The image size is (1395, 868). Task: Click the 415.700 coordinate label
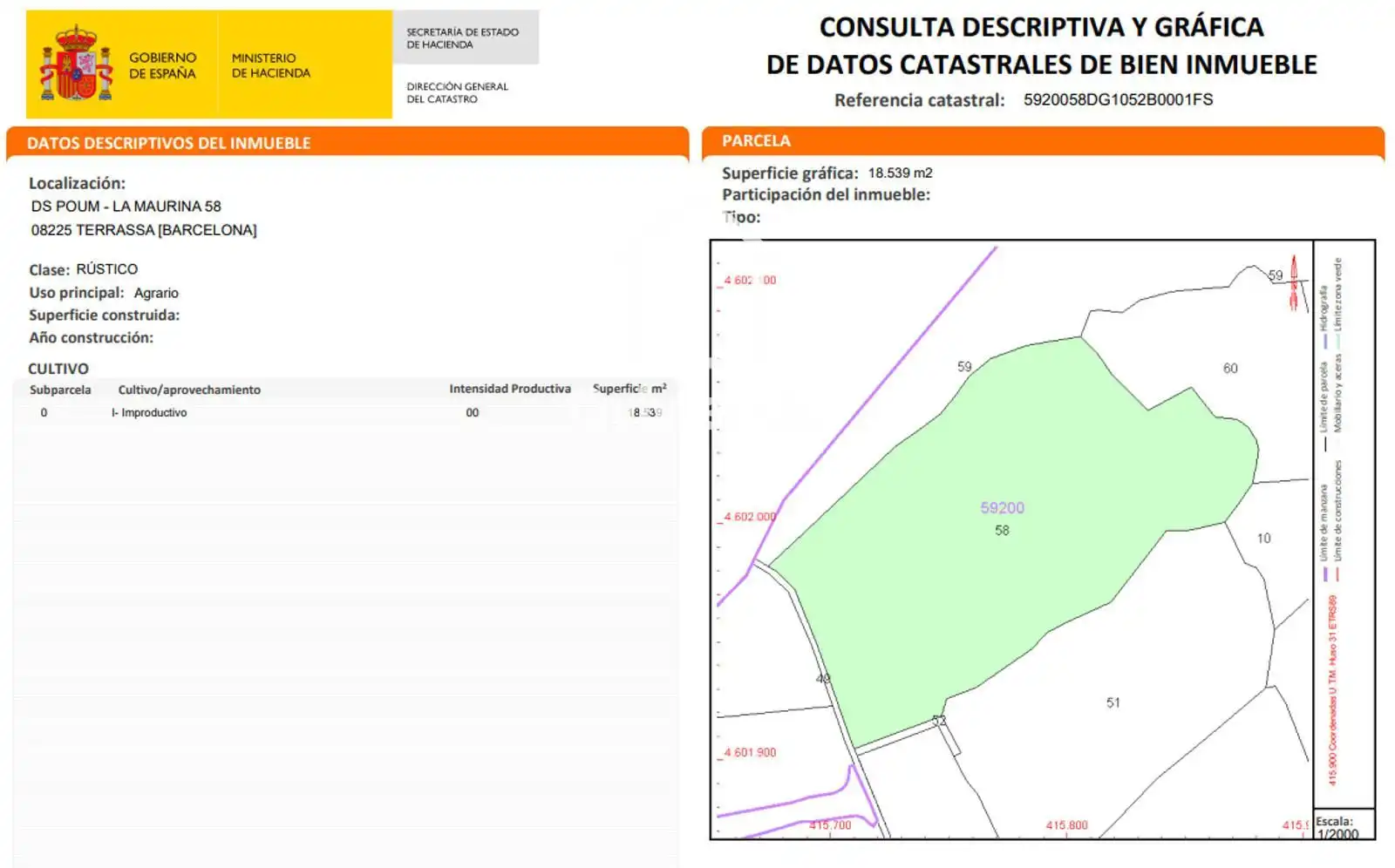pyautogui.click(x=830, y=825)
